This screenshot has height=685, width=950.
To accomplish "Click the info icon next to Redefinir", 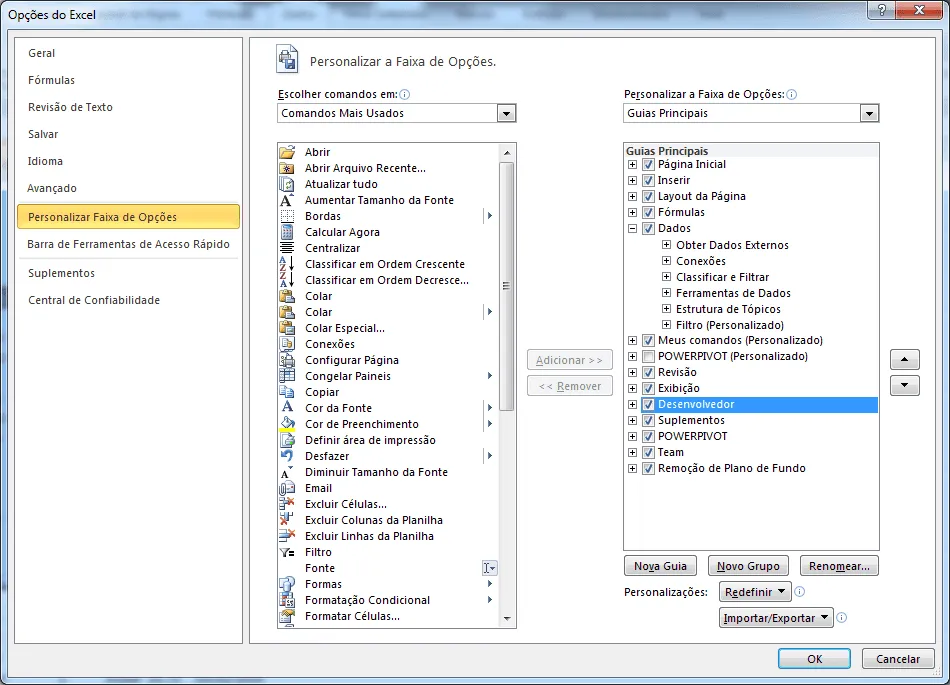I will click(800, 592).
